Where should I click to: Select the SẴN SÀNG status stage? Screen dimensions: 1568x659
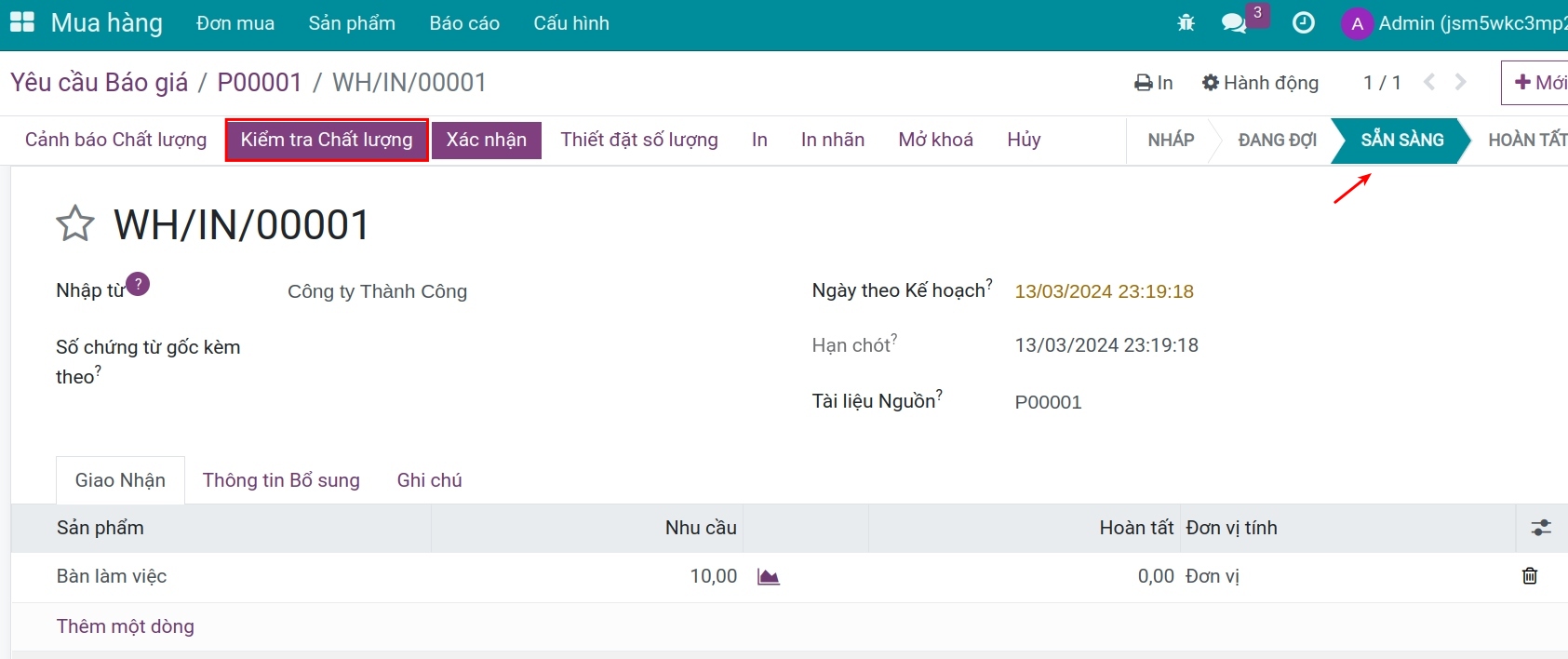point(1402,140)
